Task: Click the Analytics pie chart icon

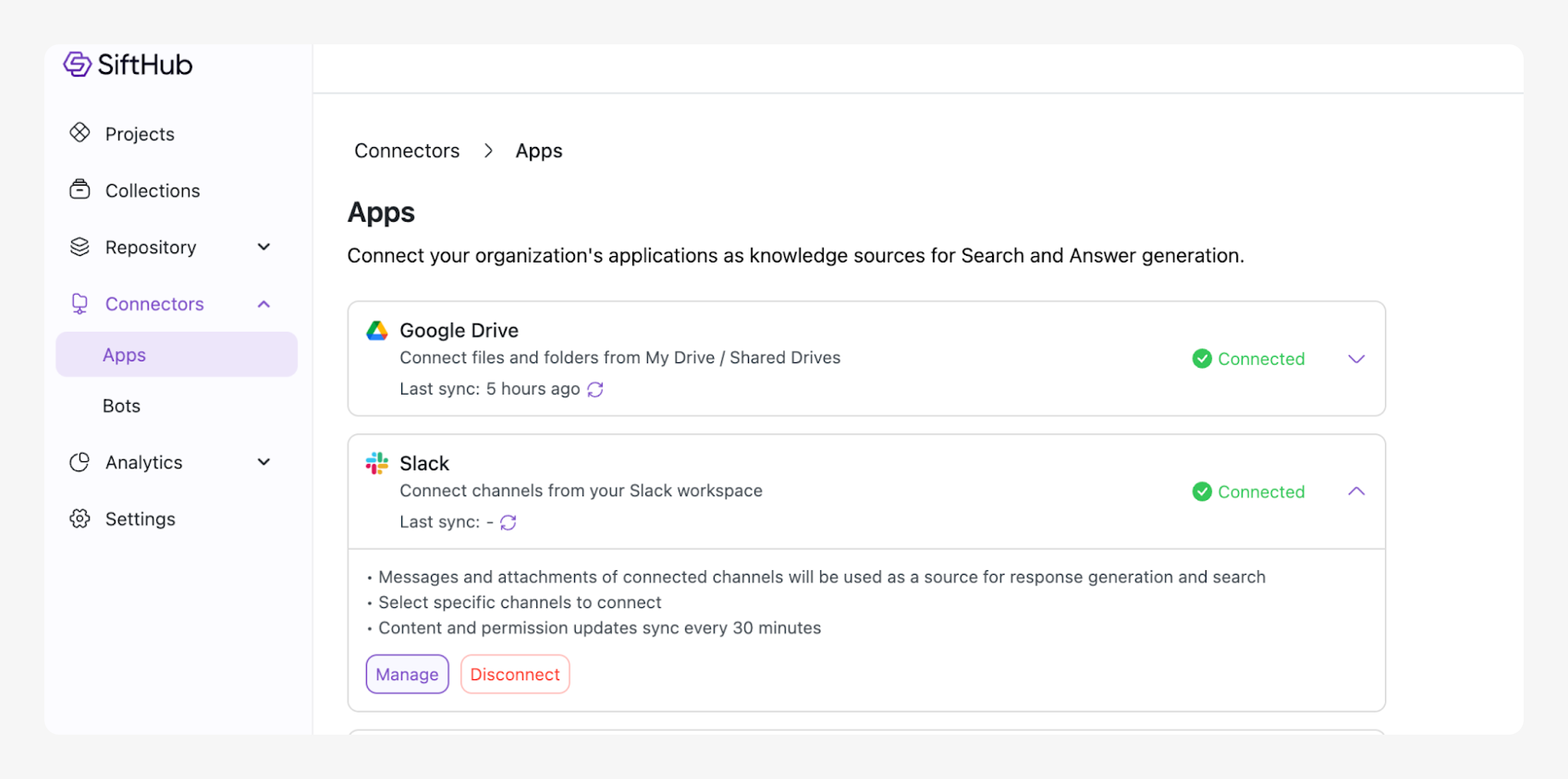Action: pos(80,462)
